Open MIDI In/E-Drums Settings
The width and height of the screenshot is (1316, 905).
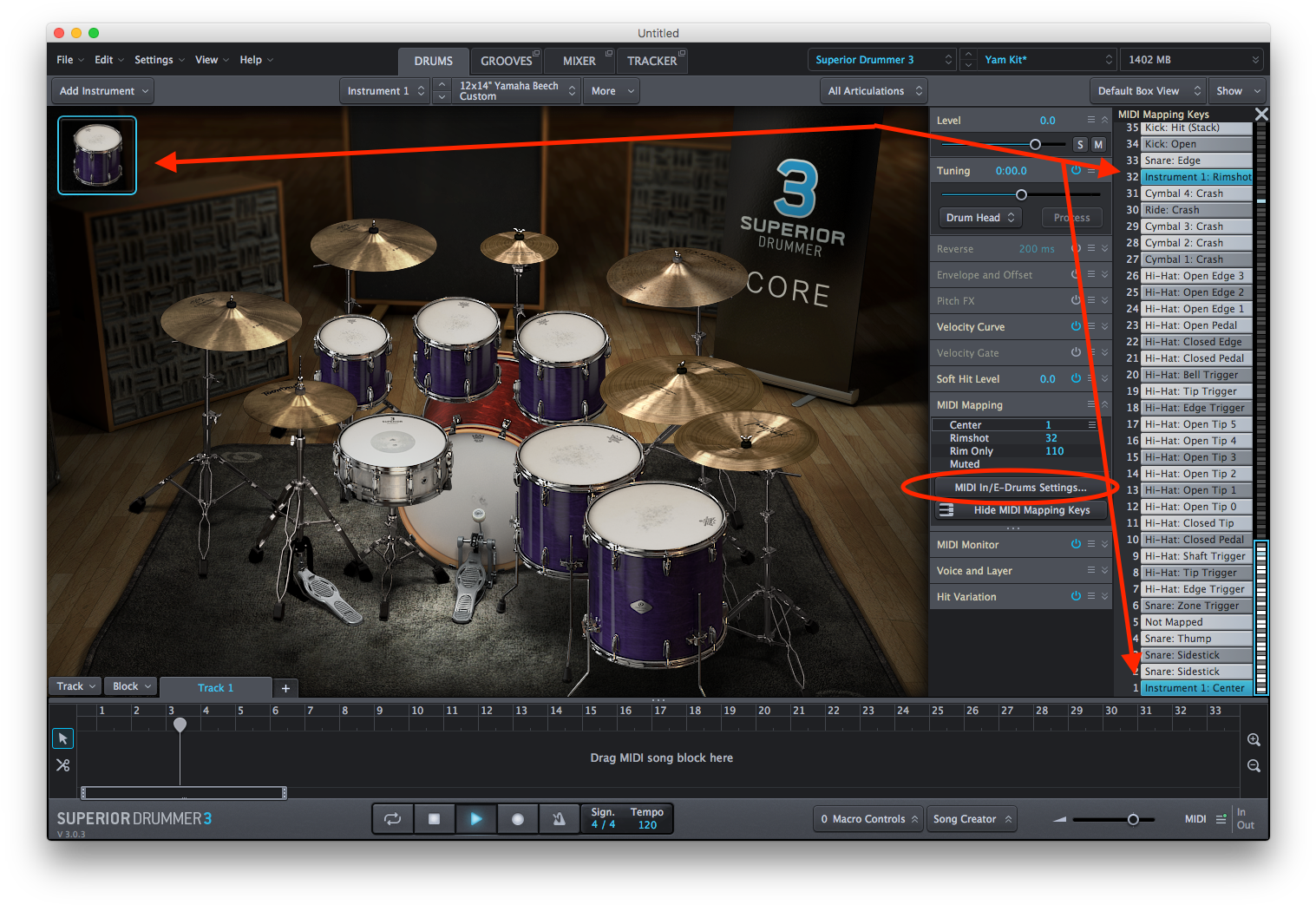click(1020, 488)
